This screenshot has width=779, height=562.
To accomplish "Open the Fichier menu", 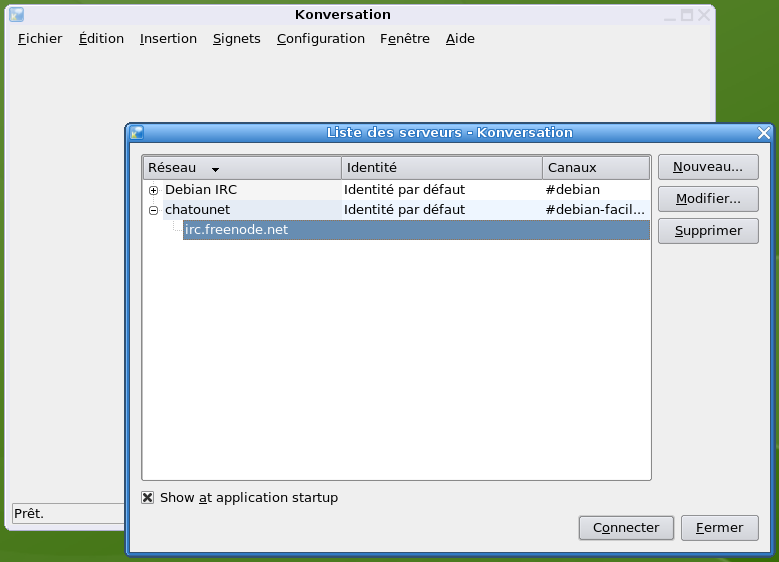I will 40,39.
